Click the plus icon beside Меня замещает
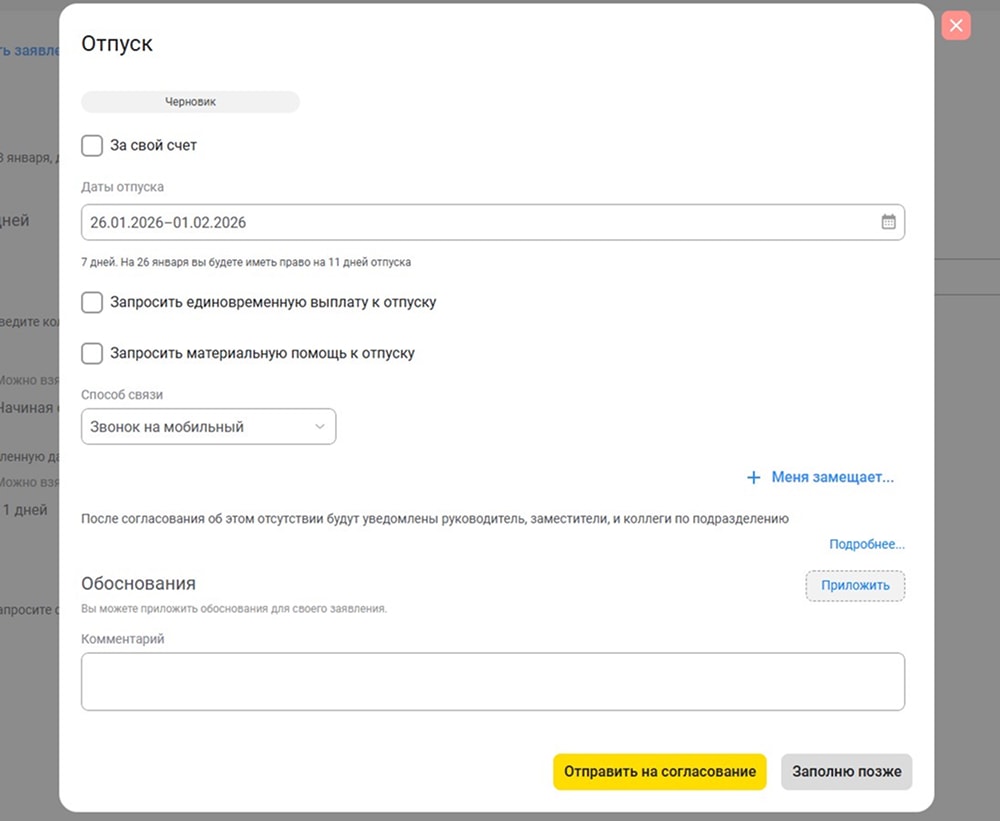Image resolution: width=1000 pixels, height=821 pixels. pyautogui.click(x=754, y=478)
